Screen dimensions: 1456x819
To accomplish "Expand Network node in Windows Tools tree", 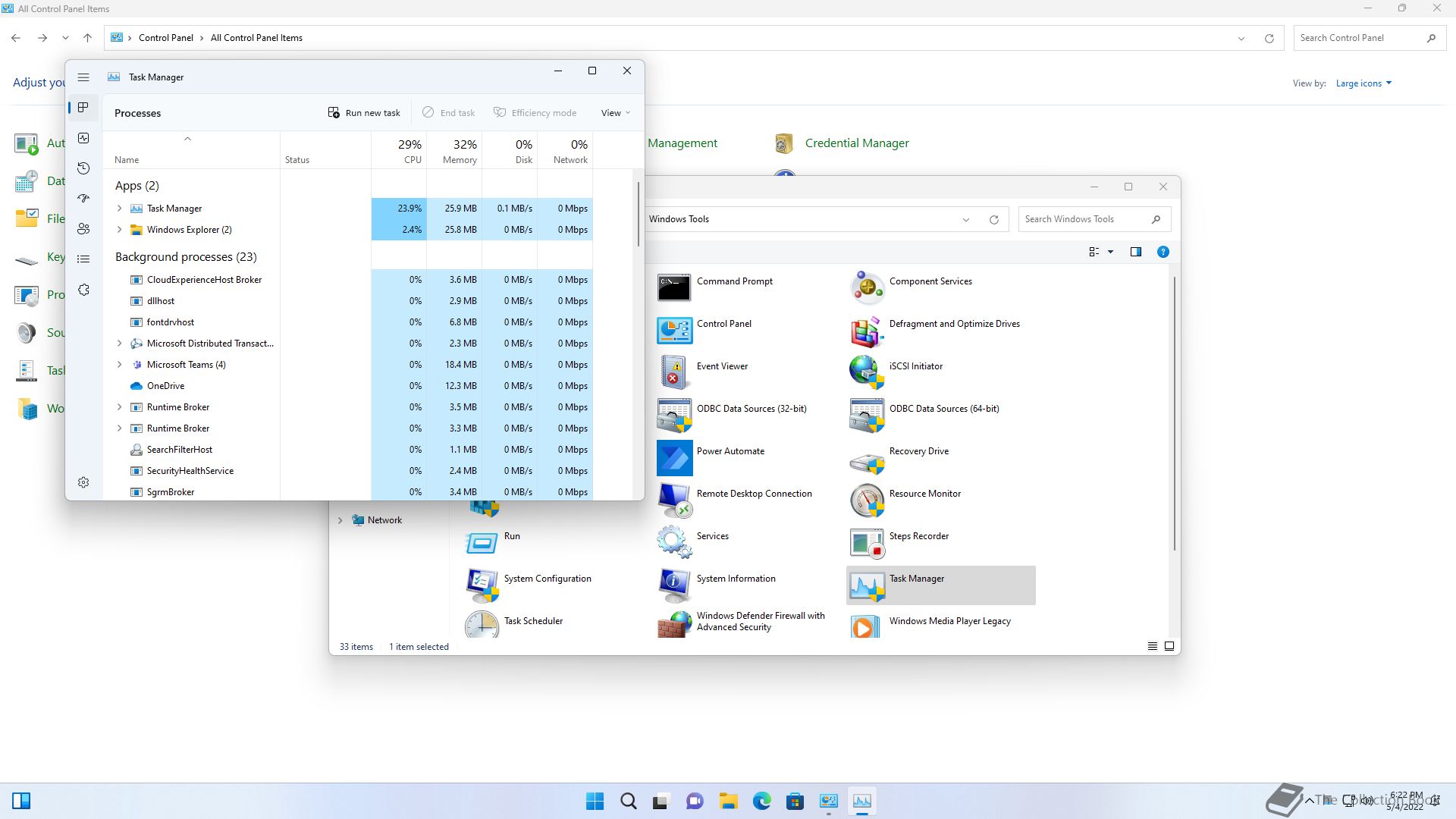I will click(x=340, y=520).
